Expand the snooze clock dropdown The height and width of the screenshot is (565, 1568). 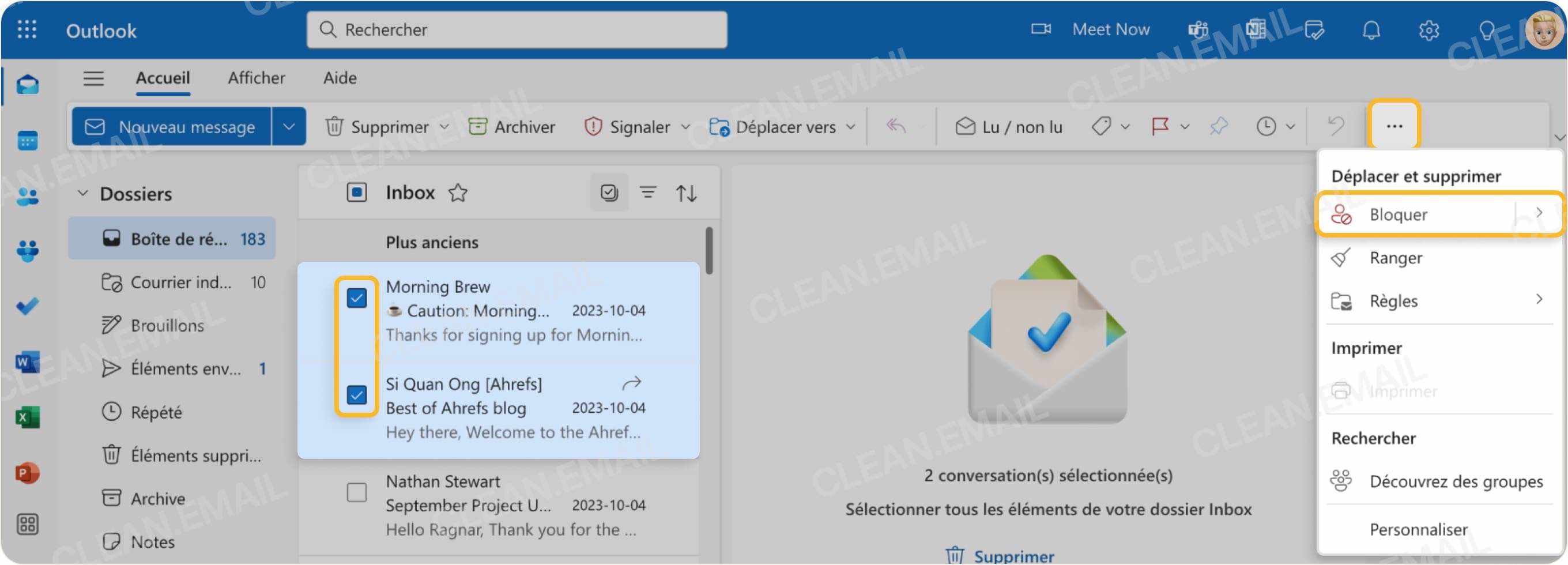[1291, 127]
